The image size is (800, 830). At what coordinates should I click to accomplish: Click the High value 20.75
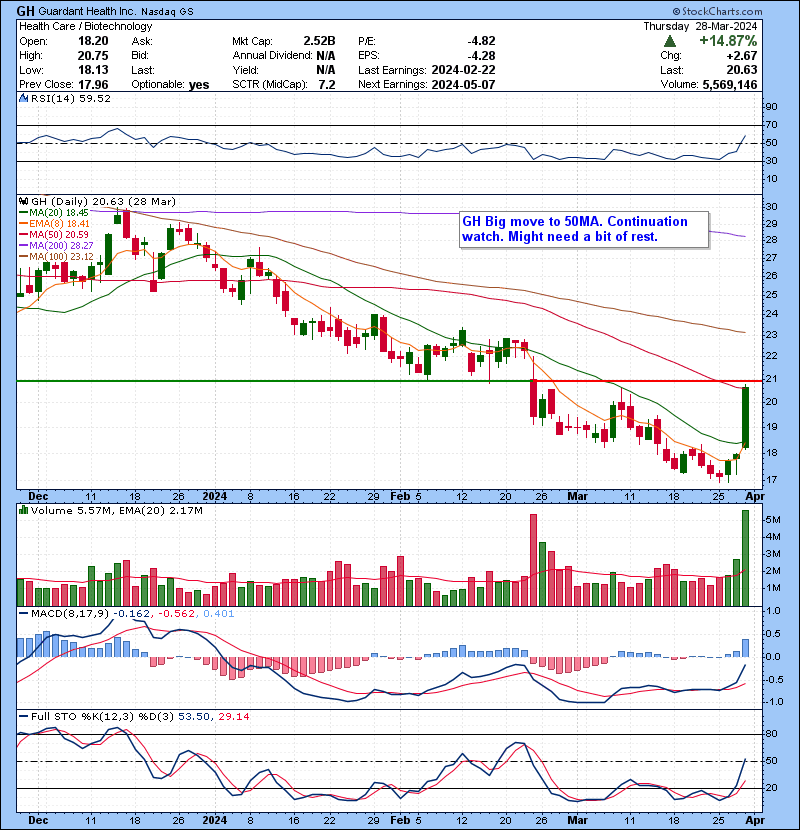point(93,56)
